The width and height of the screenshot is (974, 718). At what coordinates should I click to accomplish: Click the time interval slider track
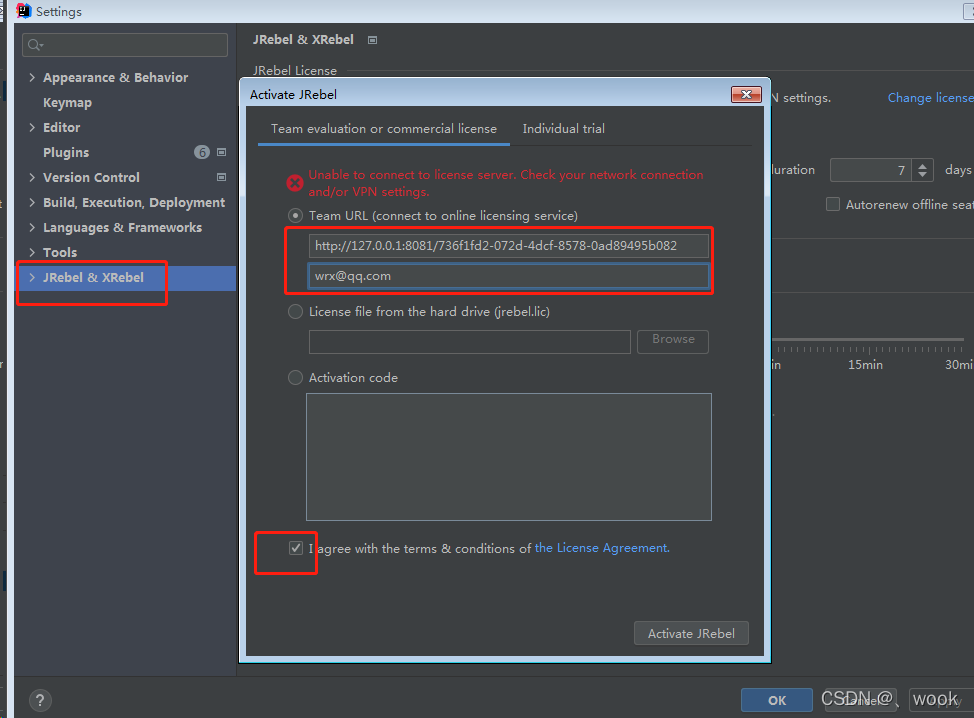coord(867,340)
